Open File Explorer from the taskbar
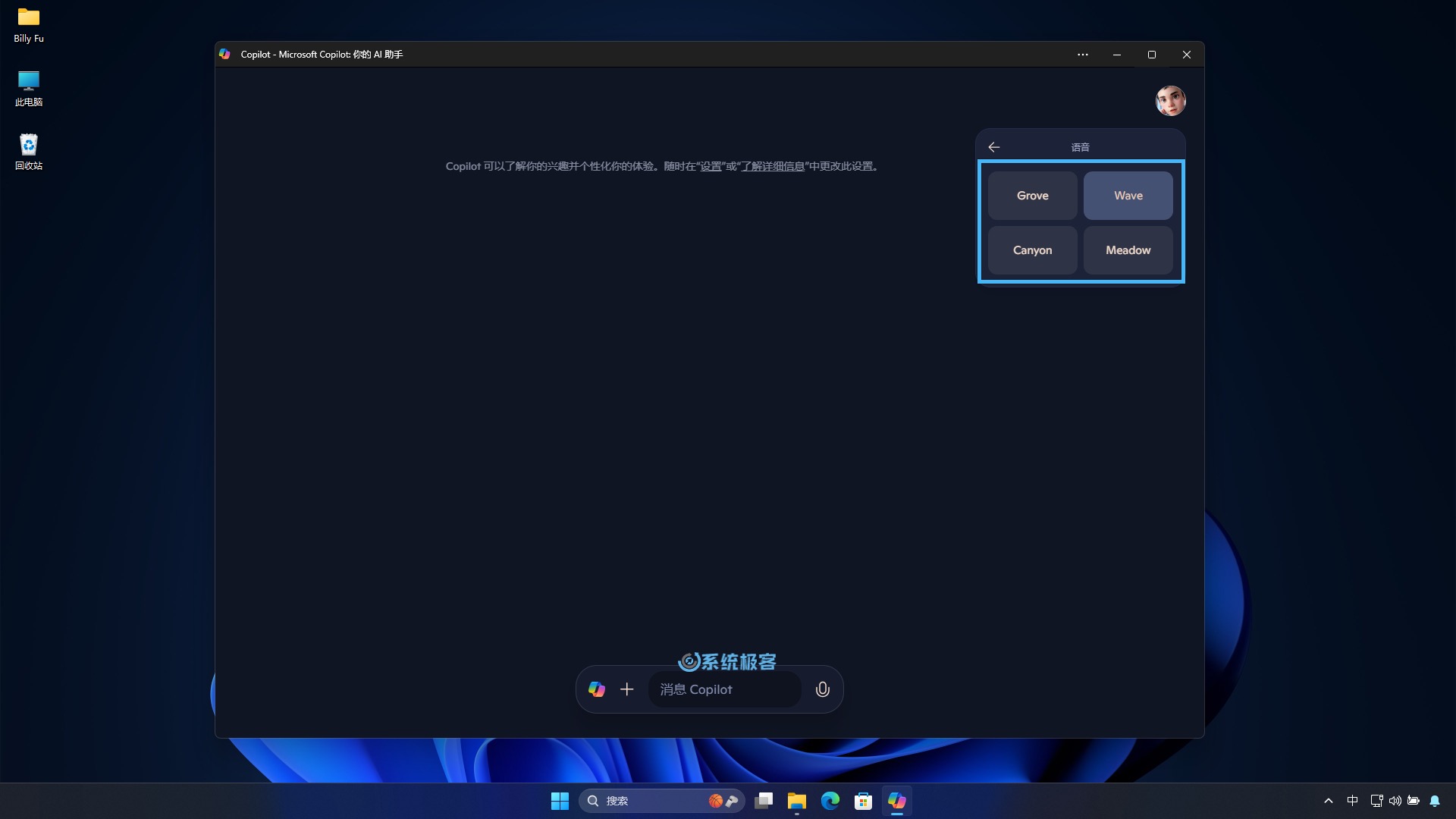 pyautogui.click(x=797, y=801)
